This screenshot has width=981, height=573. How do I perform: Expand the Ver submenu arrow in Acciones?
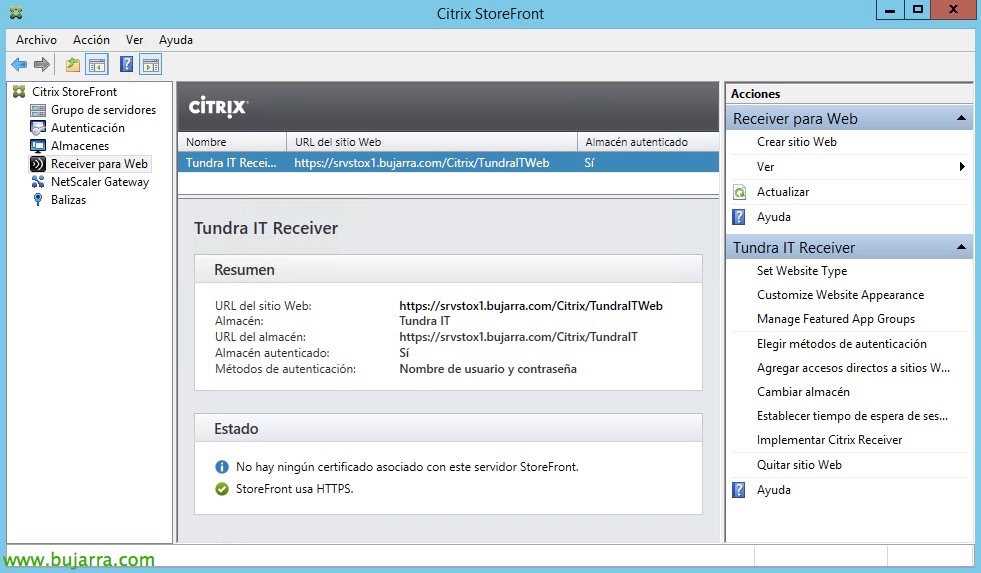(x=962, y=167)
